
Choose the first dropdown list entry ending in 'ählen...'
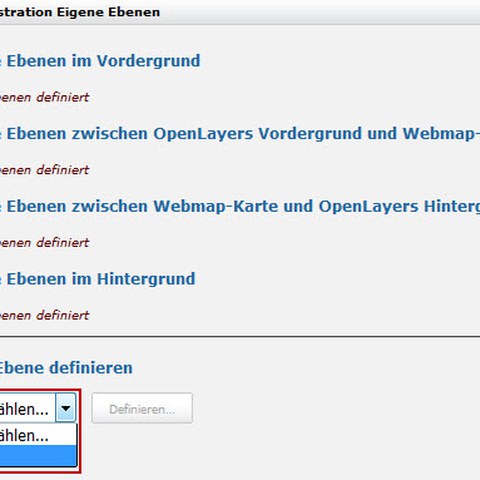coord(38,435)
